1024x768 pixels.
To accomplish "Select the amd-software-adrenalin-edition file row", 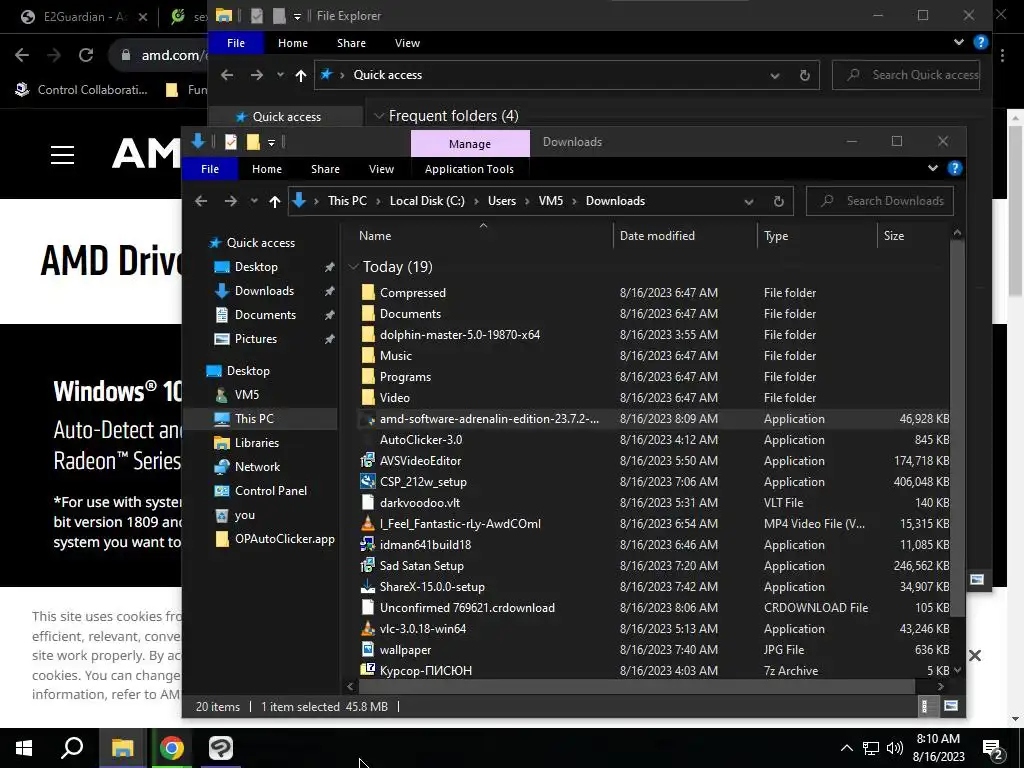I will [x=653, y=419].
